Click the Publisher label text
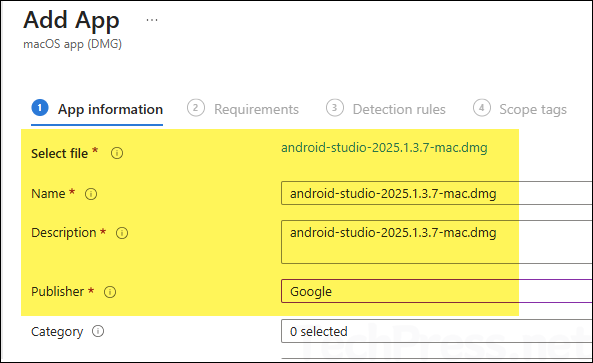This screenshot has height=363, width=593. tap(57, 292)
